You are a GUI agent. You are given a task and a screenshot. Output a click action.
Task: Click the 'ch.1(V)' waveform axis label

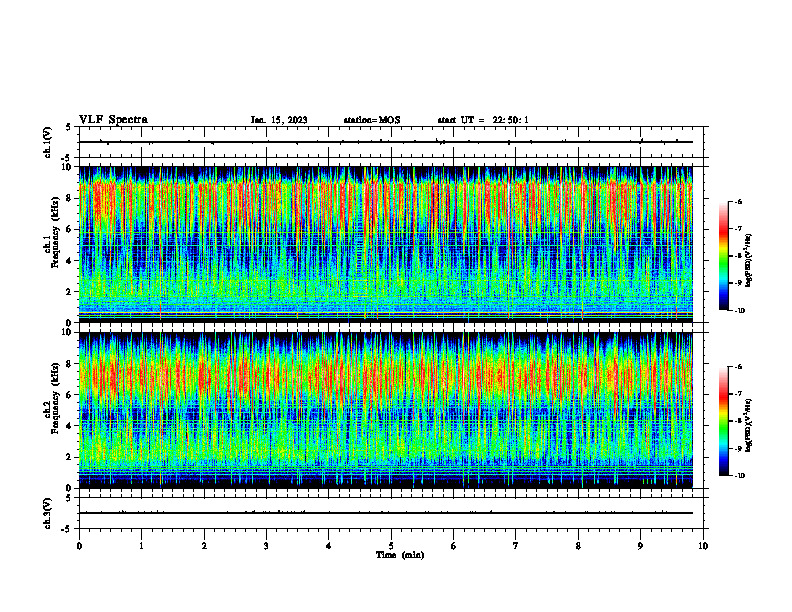[47, 142]
